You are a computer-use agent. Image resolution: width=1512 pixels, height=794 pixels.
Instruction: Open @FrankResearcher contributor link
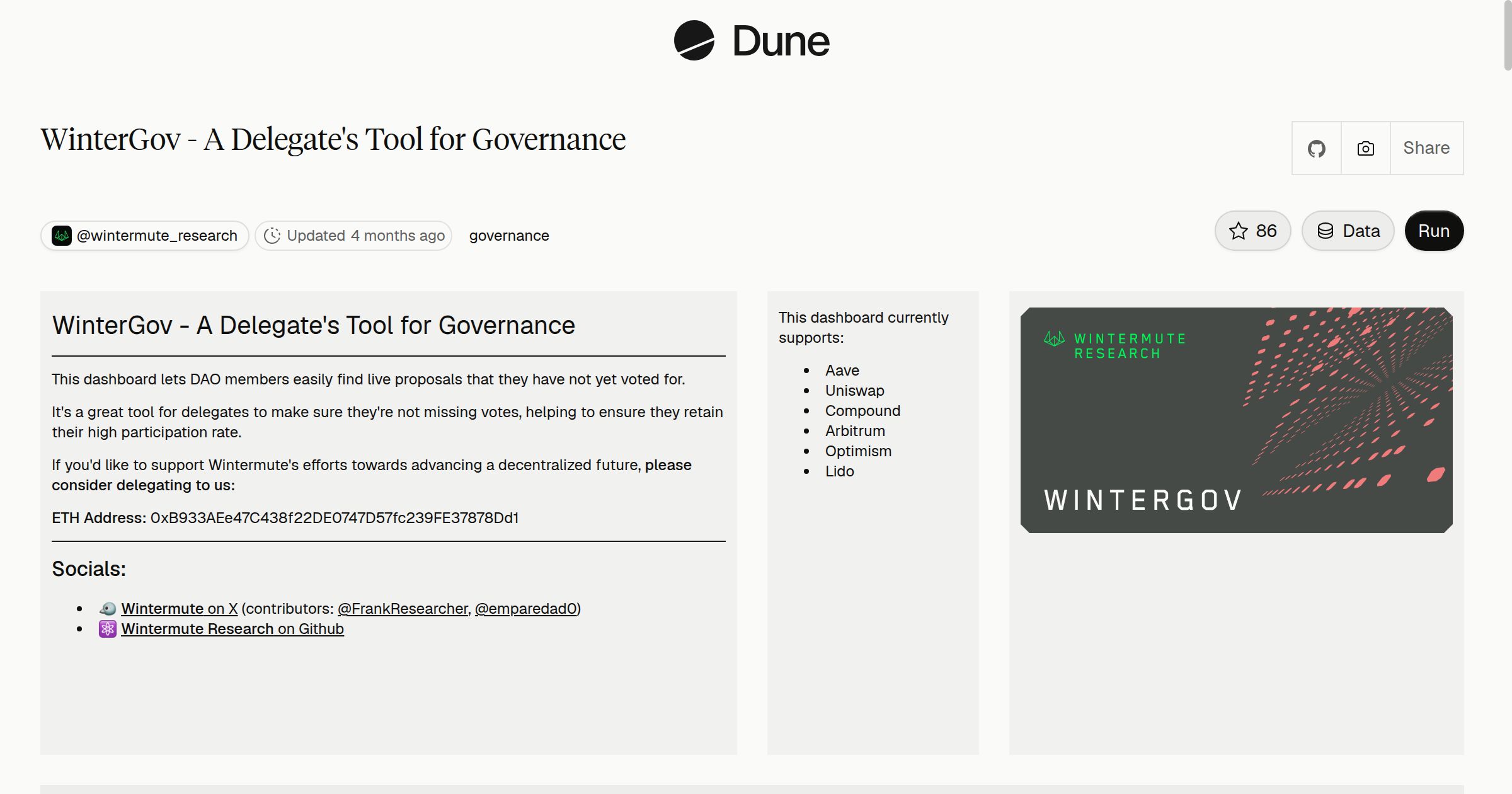403,609
